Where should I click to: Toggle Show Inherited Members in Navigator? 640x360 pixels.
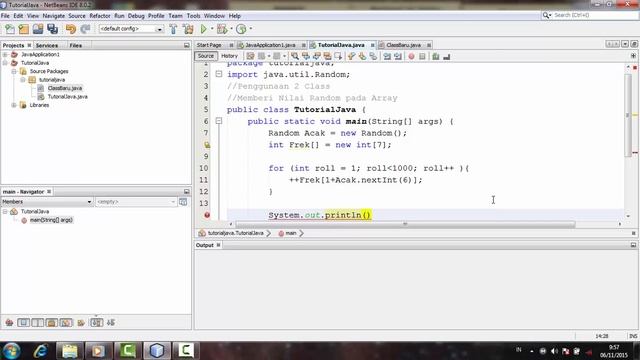point(9,322)
